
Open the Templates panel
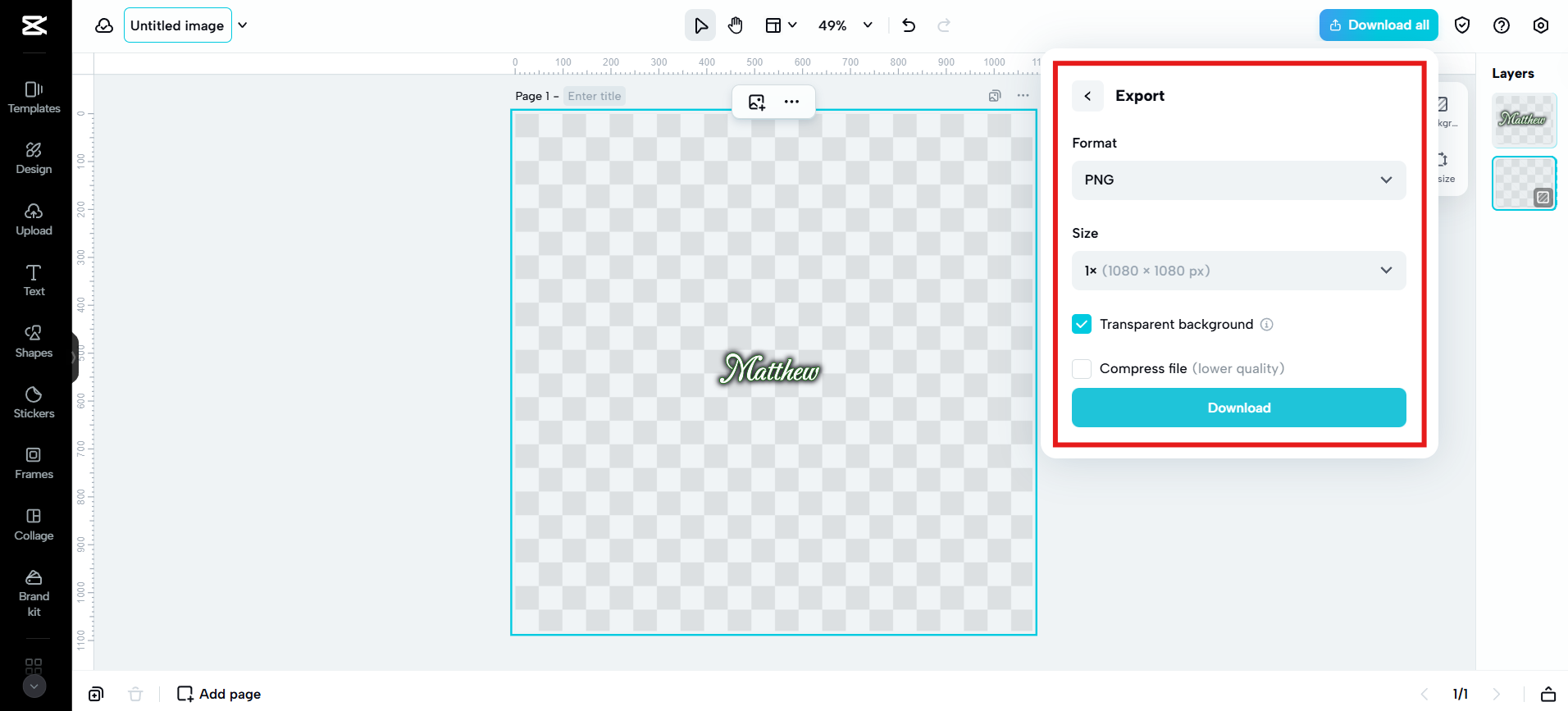(34, 98)
